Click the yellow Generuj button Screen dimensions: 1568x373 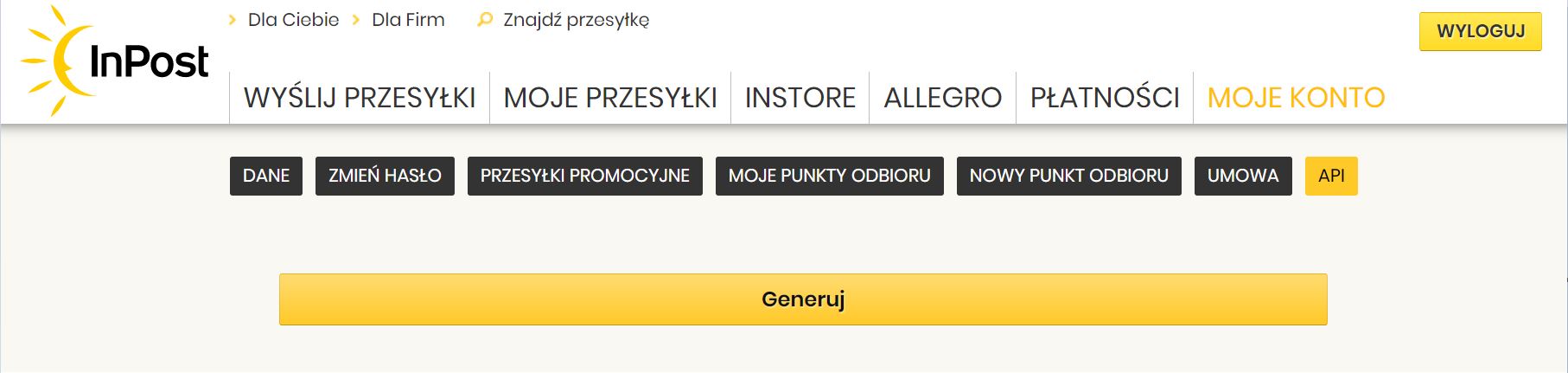coord(803,299)
